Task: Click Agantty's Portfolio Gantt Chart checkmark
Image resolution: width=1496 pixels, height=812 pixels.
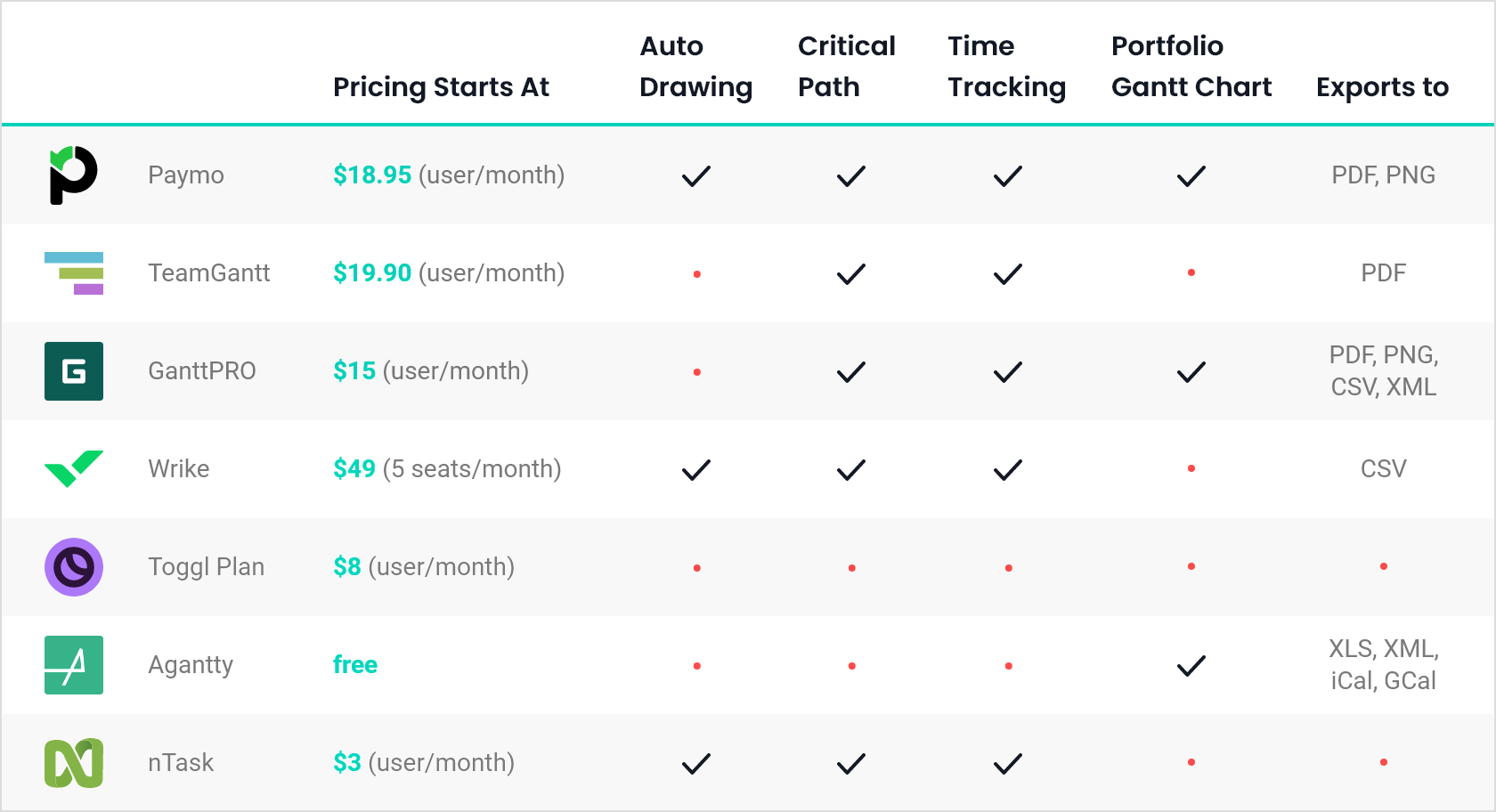Action: tap(1191, 666)
